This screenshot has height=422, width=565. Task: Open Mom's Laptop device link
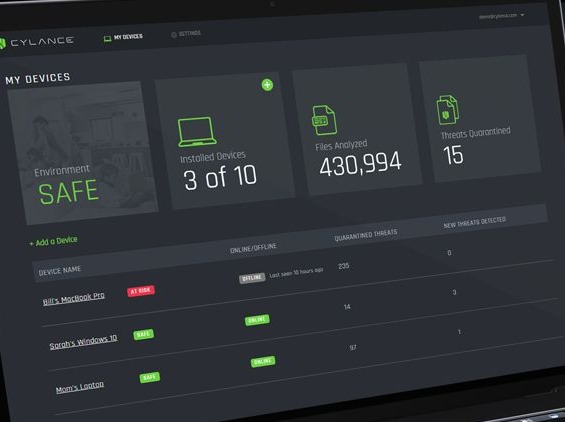[80, 387]
